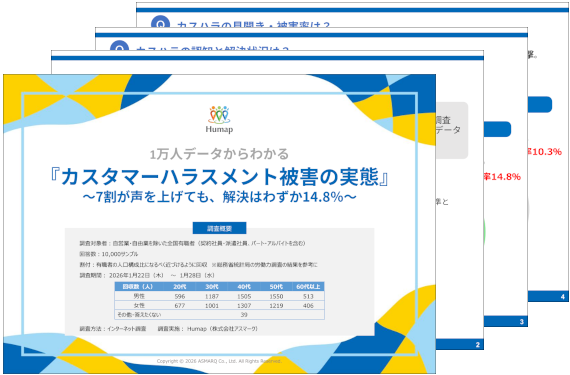Screen dimensions: 570x375
Task: Click the '30代' column header
Action: point(212,287)
